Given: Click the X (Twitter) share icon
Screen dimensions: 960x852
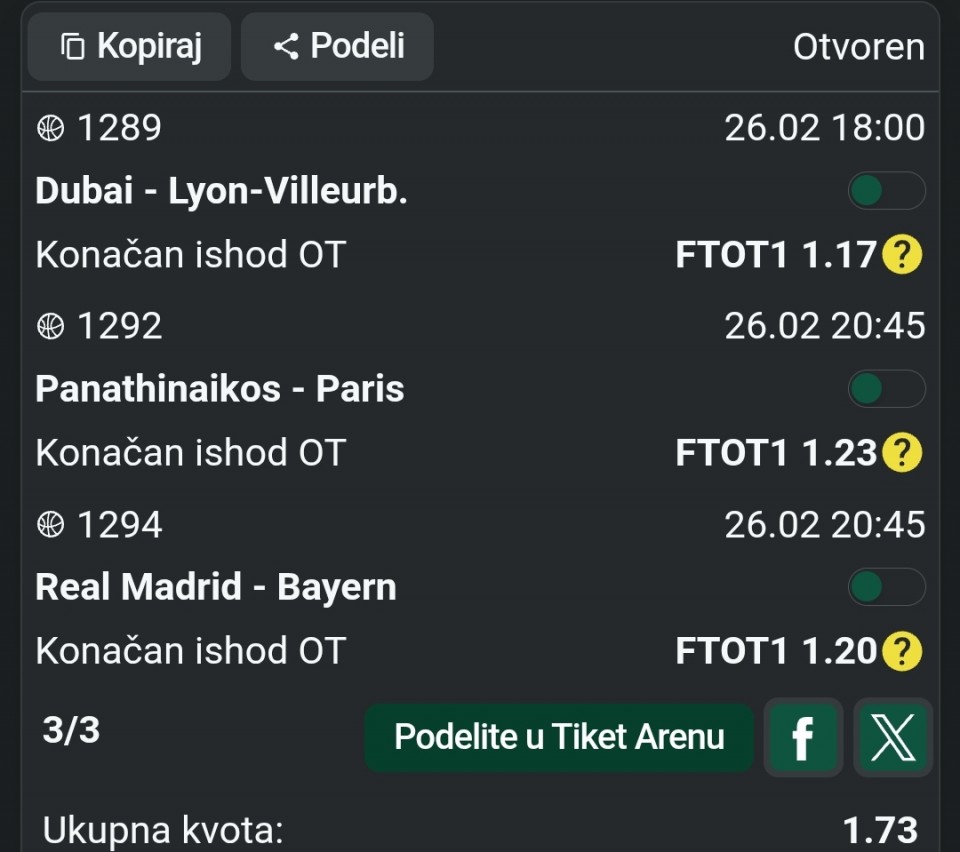Looking at the screenshot, I should (x=892, y=738).
